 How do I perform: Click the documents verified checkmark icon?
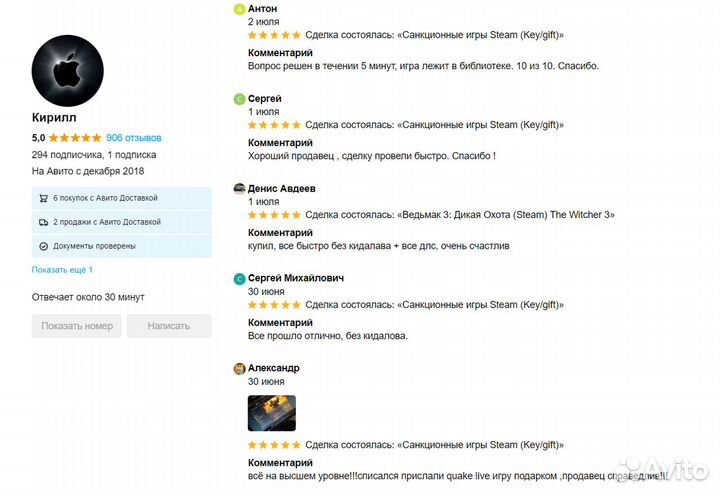coord(43,246)
